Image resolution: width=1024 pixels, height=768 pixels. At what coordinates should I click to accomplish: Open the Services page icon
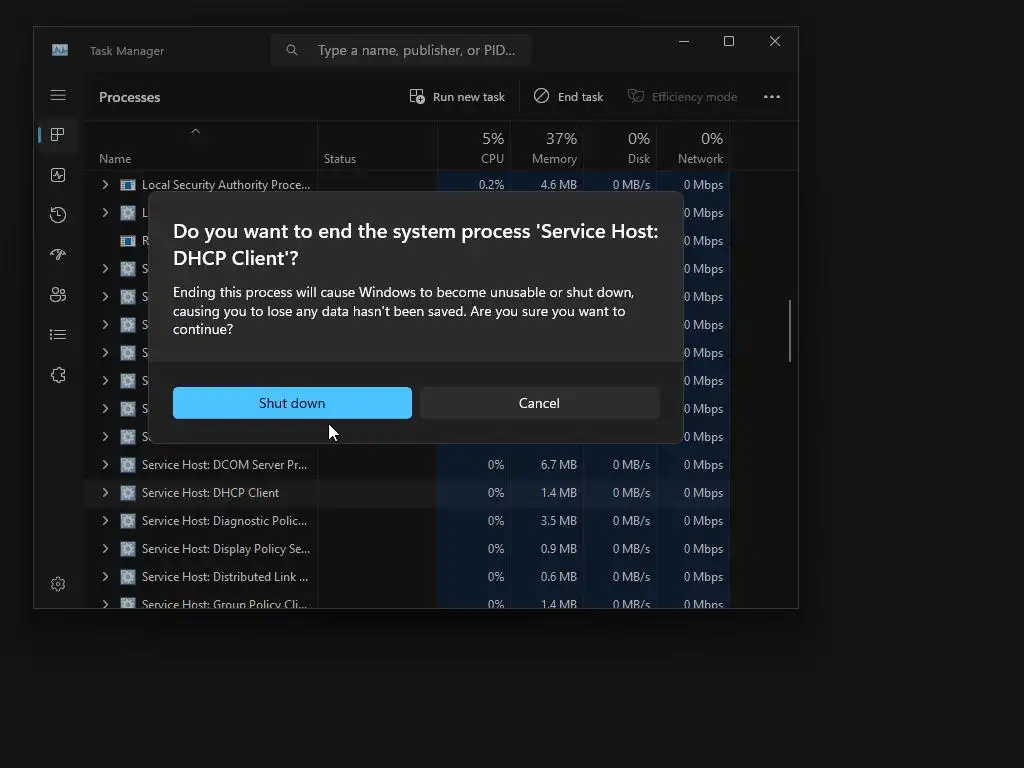58,375
